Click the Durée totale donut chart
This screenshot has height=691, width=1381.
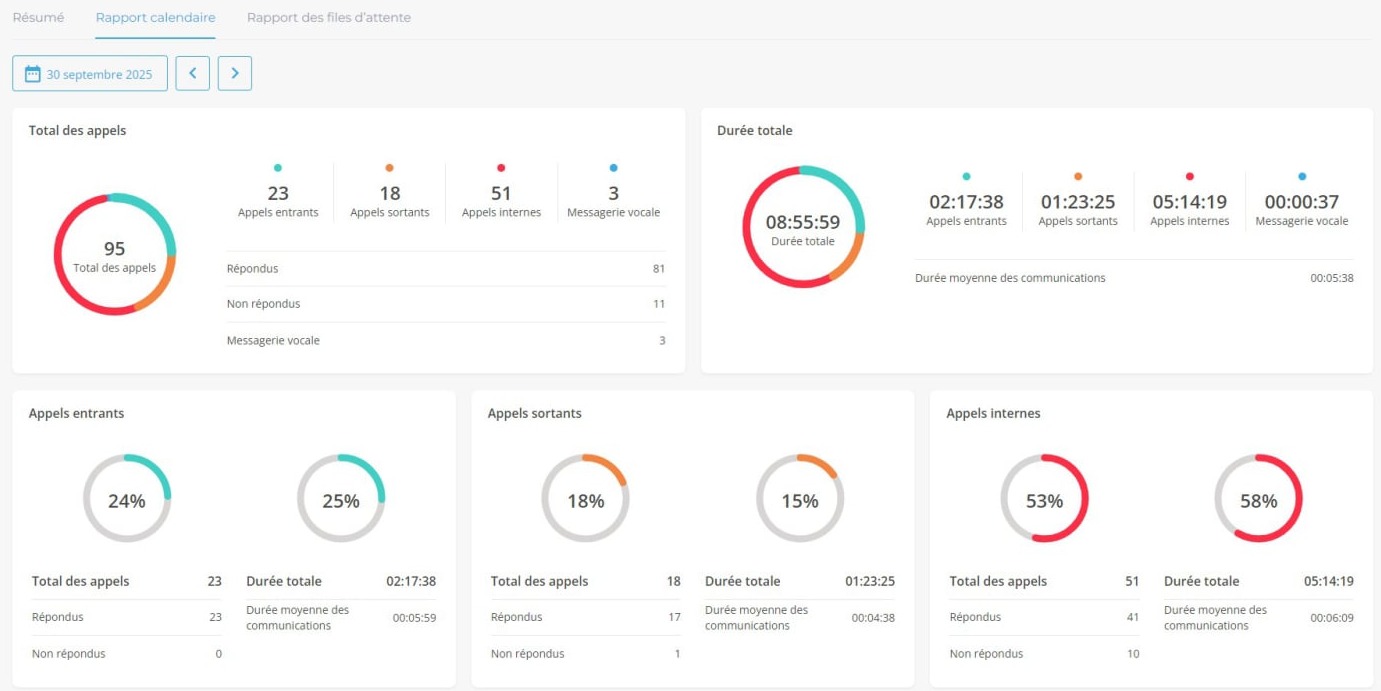click(x=803, y=227)
